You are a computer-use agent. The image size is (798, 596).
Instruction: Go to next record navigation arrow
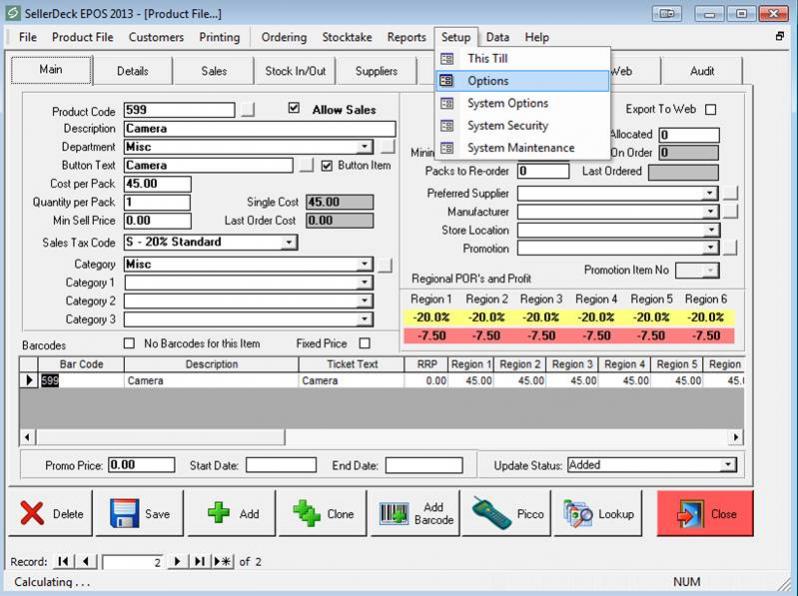pyautogui.click(x=178, y=562)
